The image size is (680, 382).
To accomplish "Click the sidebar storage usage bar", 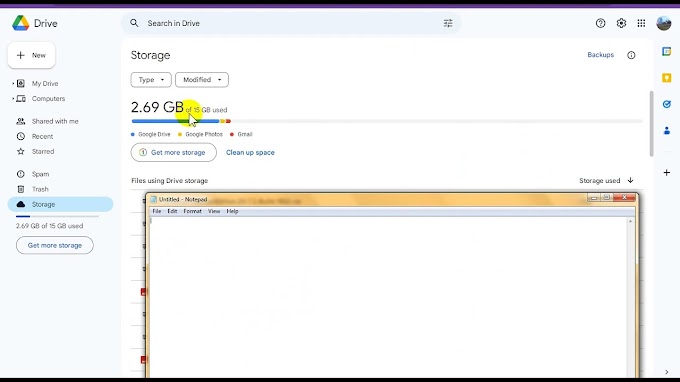I will pos(57,216).
